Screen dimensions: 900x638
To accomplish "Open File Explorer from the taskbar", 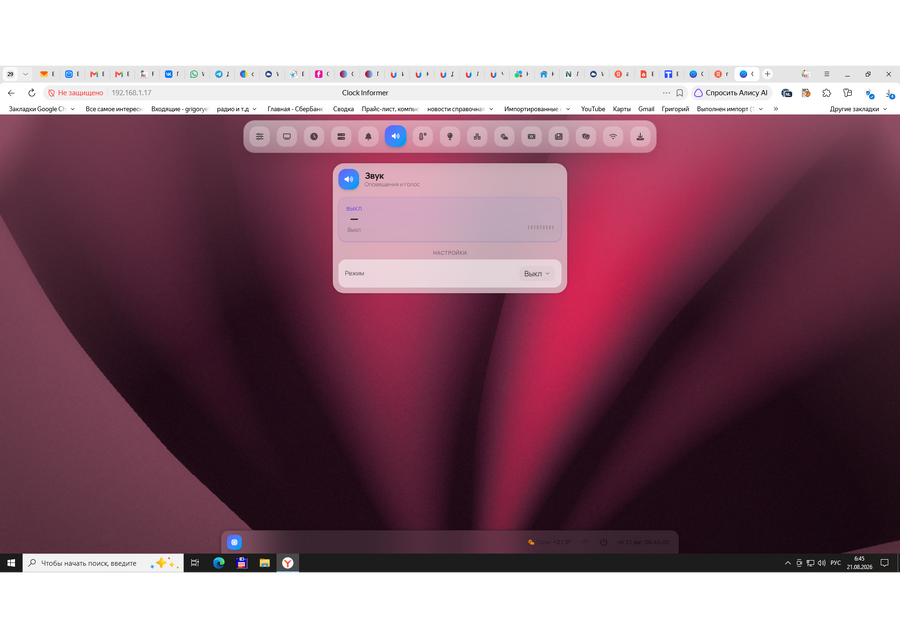I will 265,563.
